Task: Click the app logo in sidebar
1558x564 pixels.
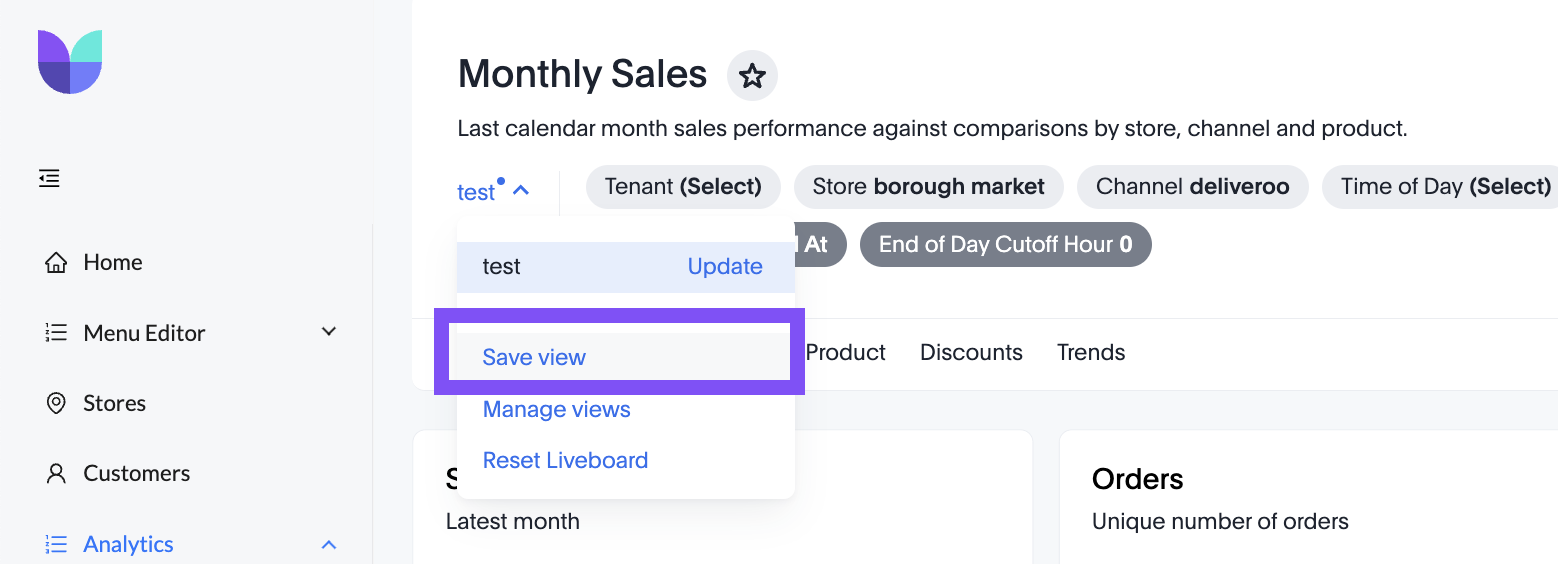Action: pos(70,62)
